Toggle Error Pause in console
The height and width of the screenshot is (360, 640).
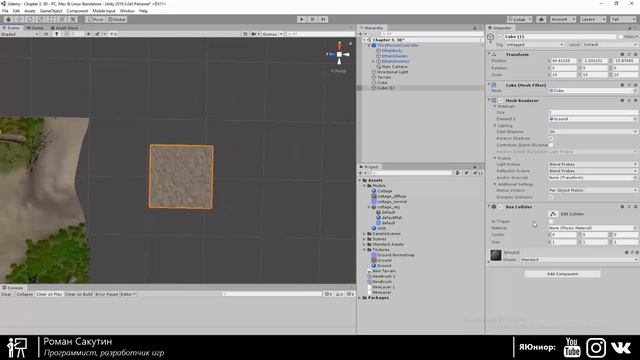pos(107,294)
